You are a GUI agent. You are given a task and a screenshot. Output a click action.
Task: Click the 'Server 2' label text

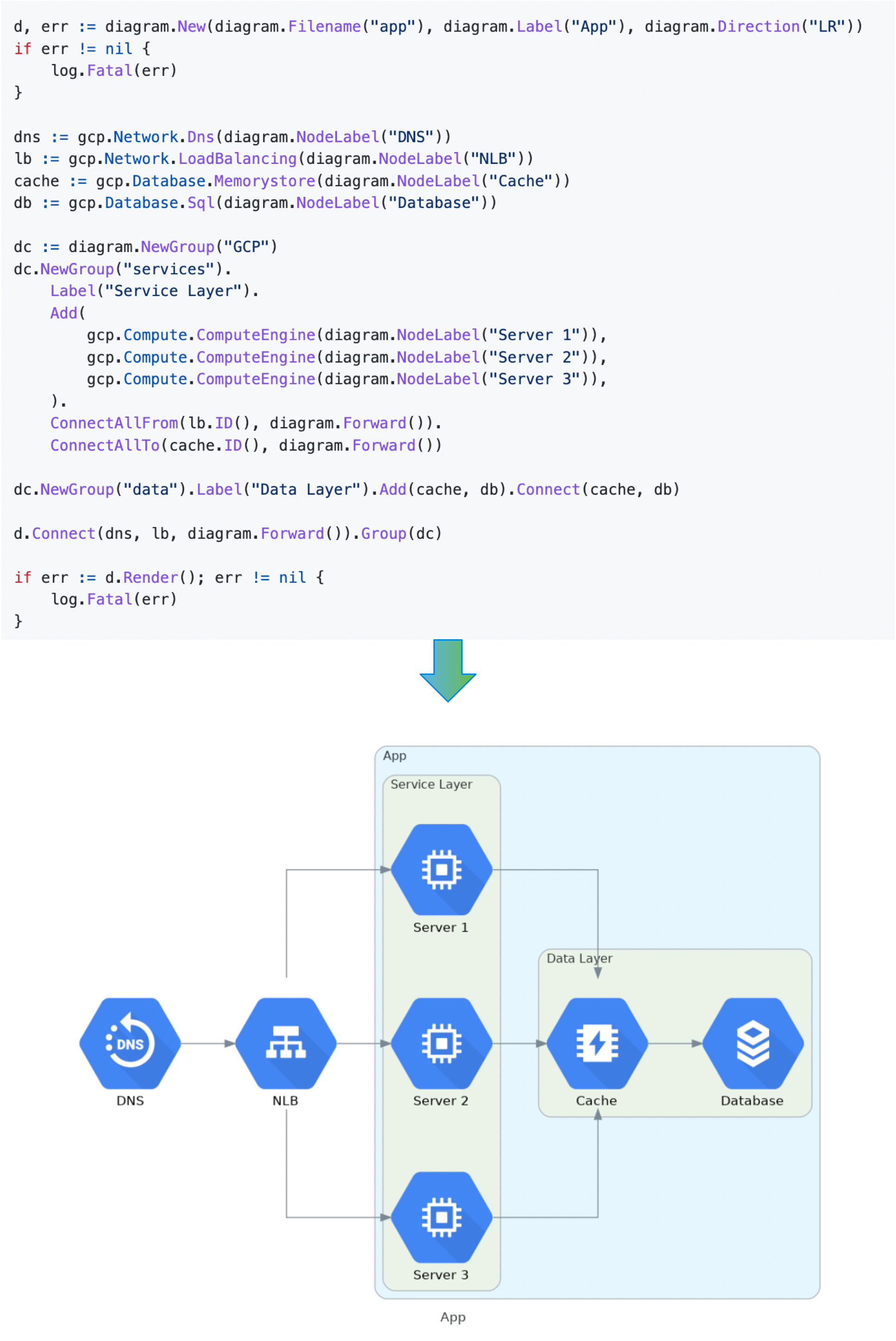coord(440,1101)
